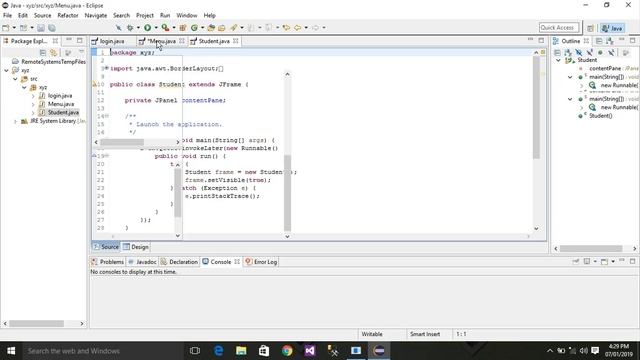Open the Debug button dropdown arrow
The height and width of the screenshot is (360, 640).
tap(138, 28)
